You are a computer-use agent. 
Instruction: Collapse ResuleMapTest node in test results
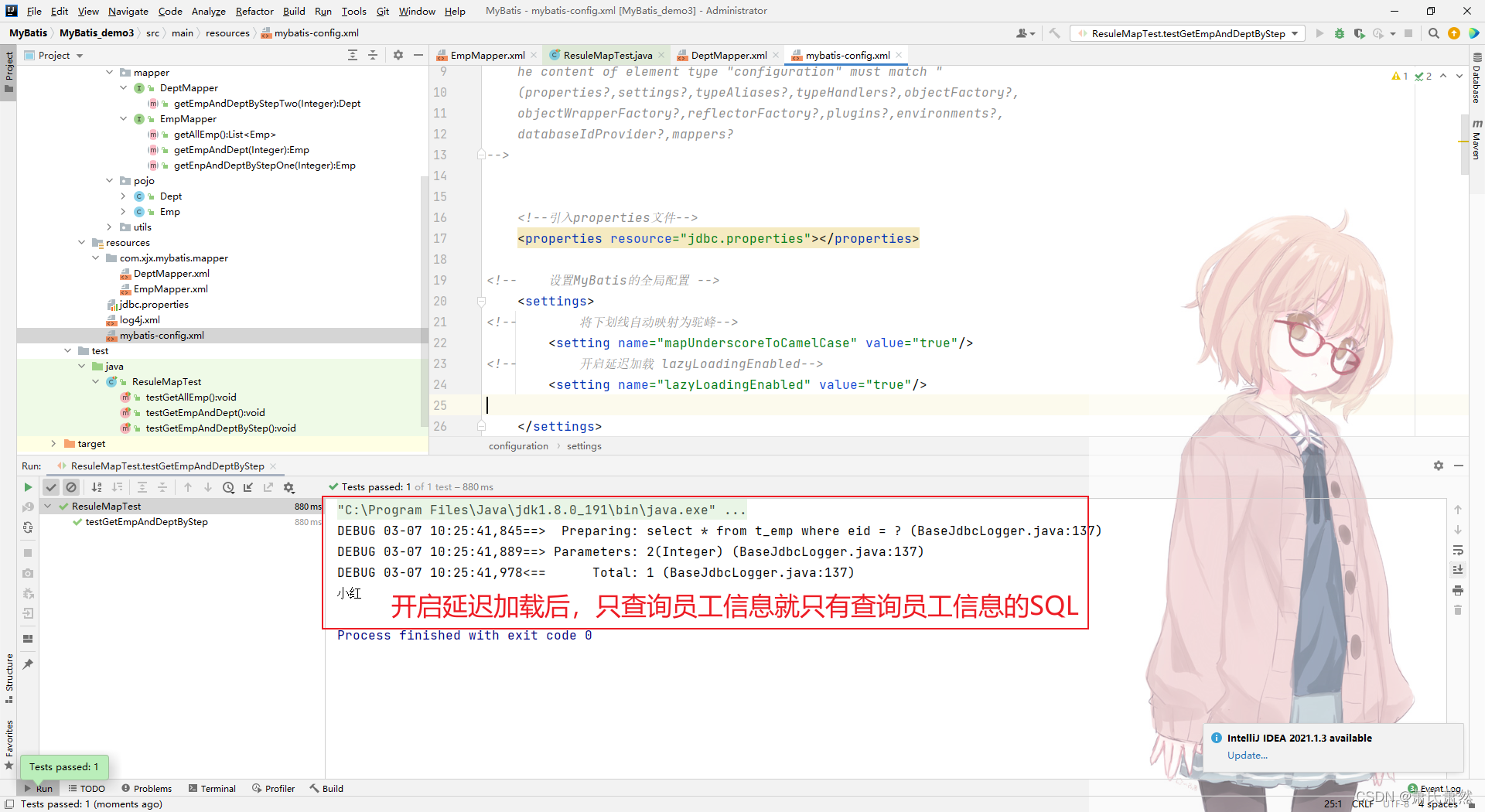[48, 507]
